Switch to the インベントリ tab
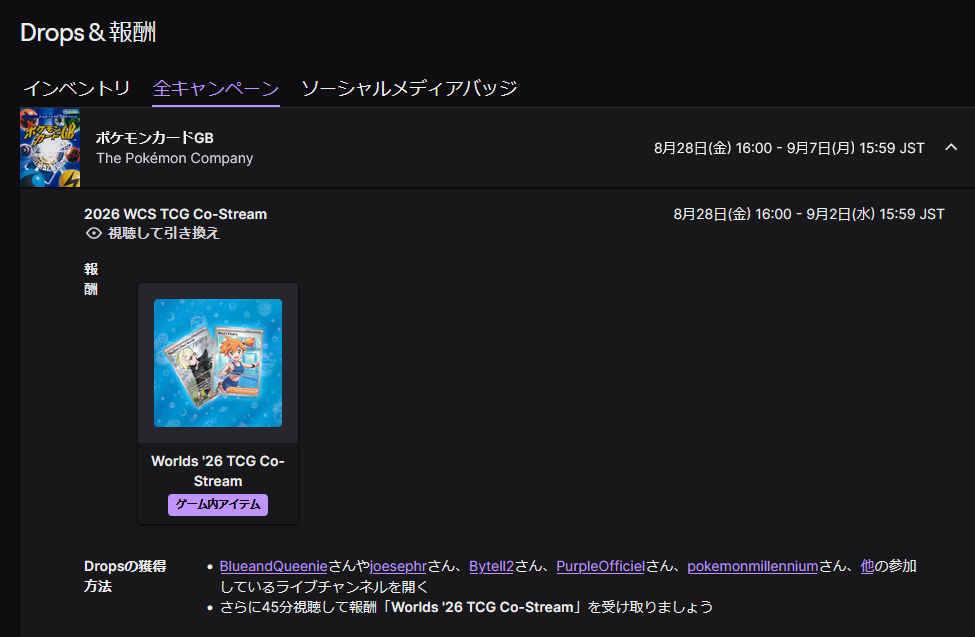Viewport: 975px width, 637px height. tap(76, 88)
